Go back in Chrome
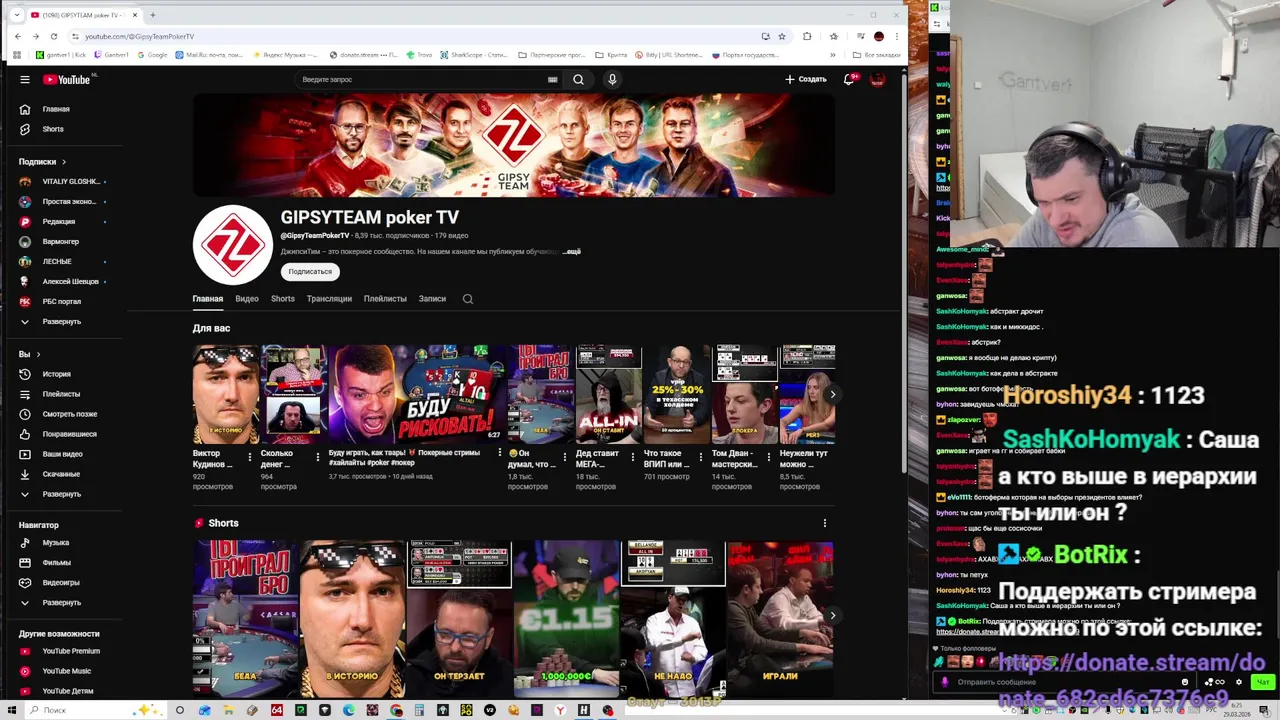Screen dimensions: 1280x720 pos(17,36)
